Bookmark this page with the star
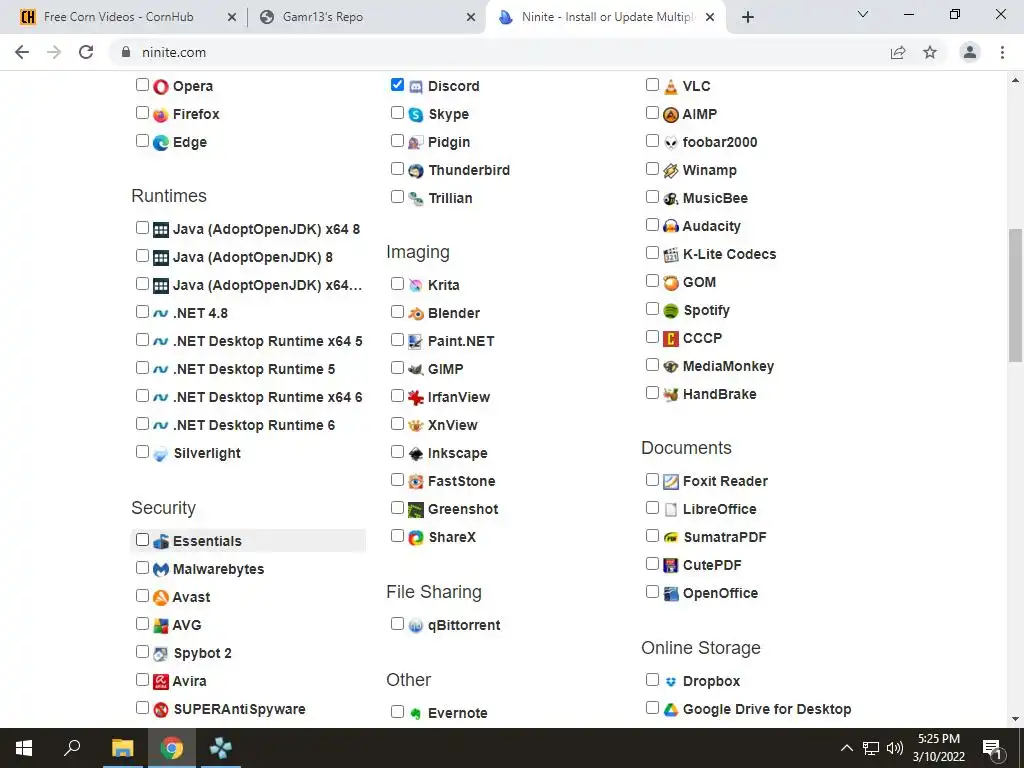Screen dimensions: 1024x768 930,52
